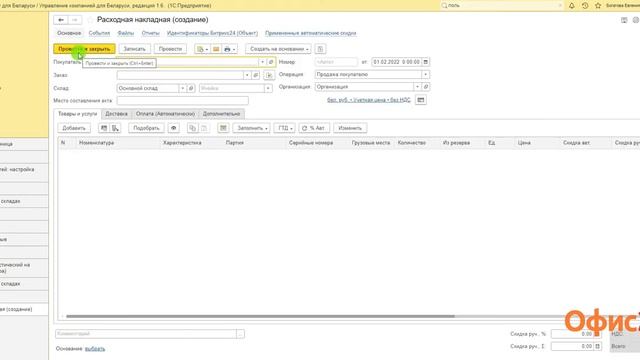Open the Склад field link button
The width and height of the screenshot is (640, 360).
tap(191, 88)
